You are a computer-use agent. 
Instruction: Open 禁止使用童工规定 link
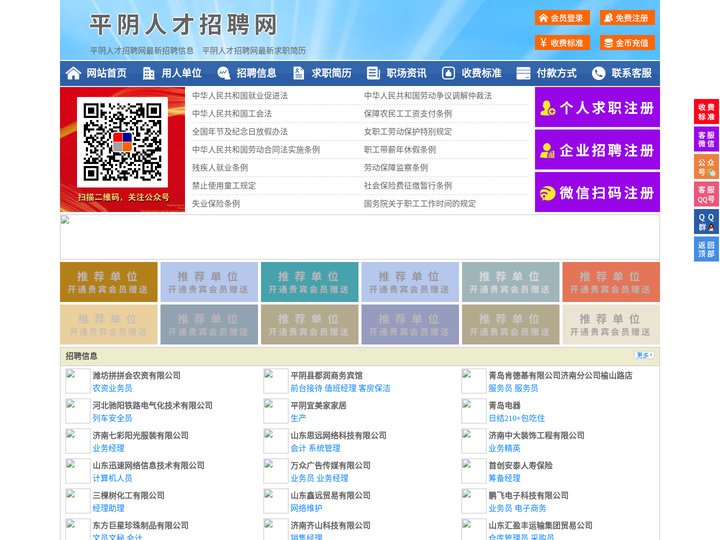point(224,186)
